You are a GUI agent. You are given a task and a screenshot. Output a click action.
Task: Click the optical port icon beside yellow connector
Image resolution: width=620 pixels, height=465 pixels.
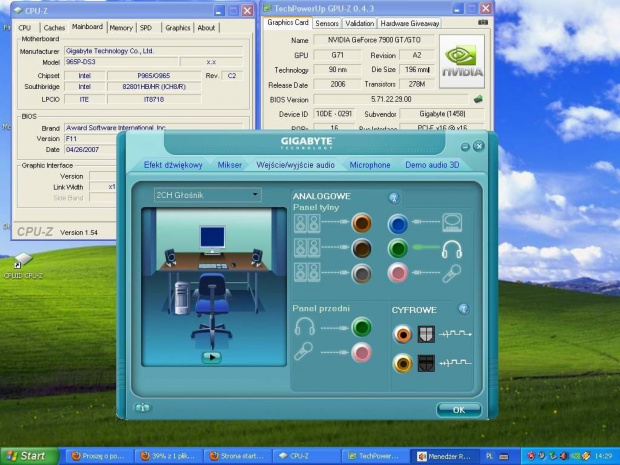click(426, 363)
